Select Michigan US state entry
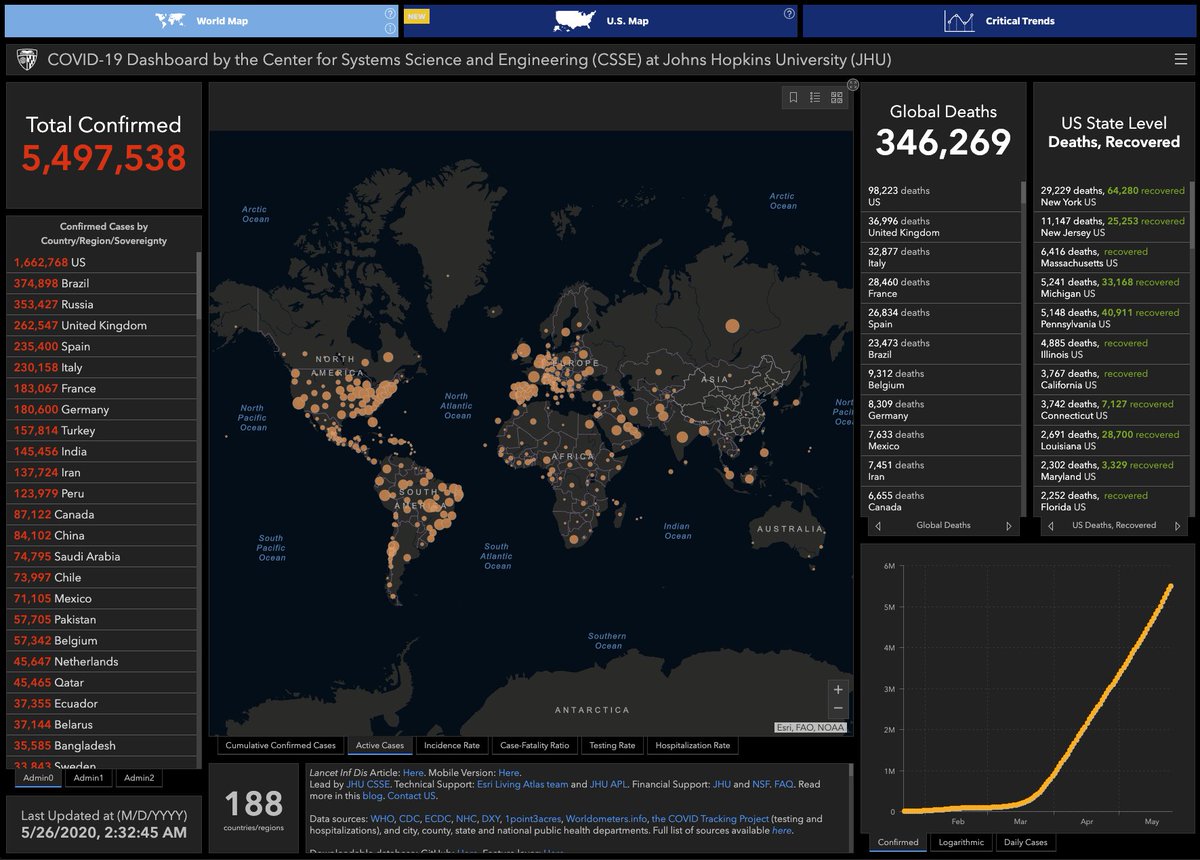The width and height of the screenshot is (1200, 860). click(1113, 288)
